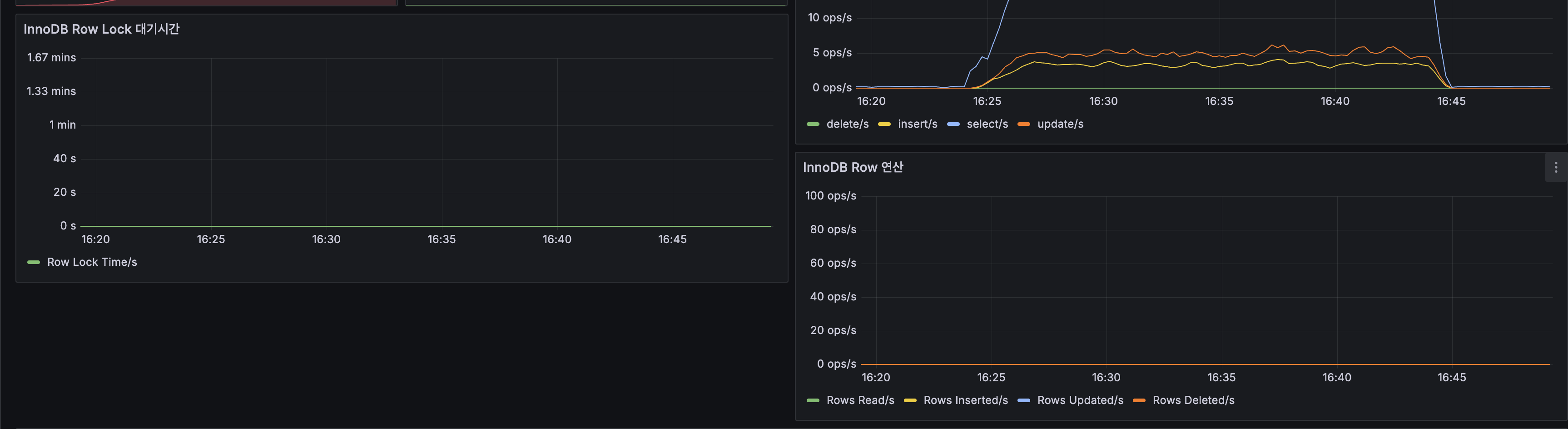The height and width of the screenshot is (429, 1568).
Task: Click the 16:30 axis label on Row Lock chart
Action: (x=327, y=239)
